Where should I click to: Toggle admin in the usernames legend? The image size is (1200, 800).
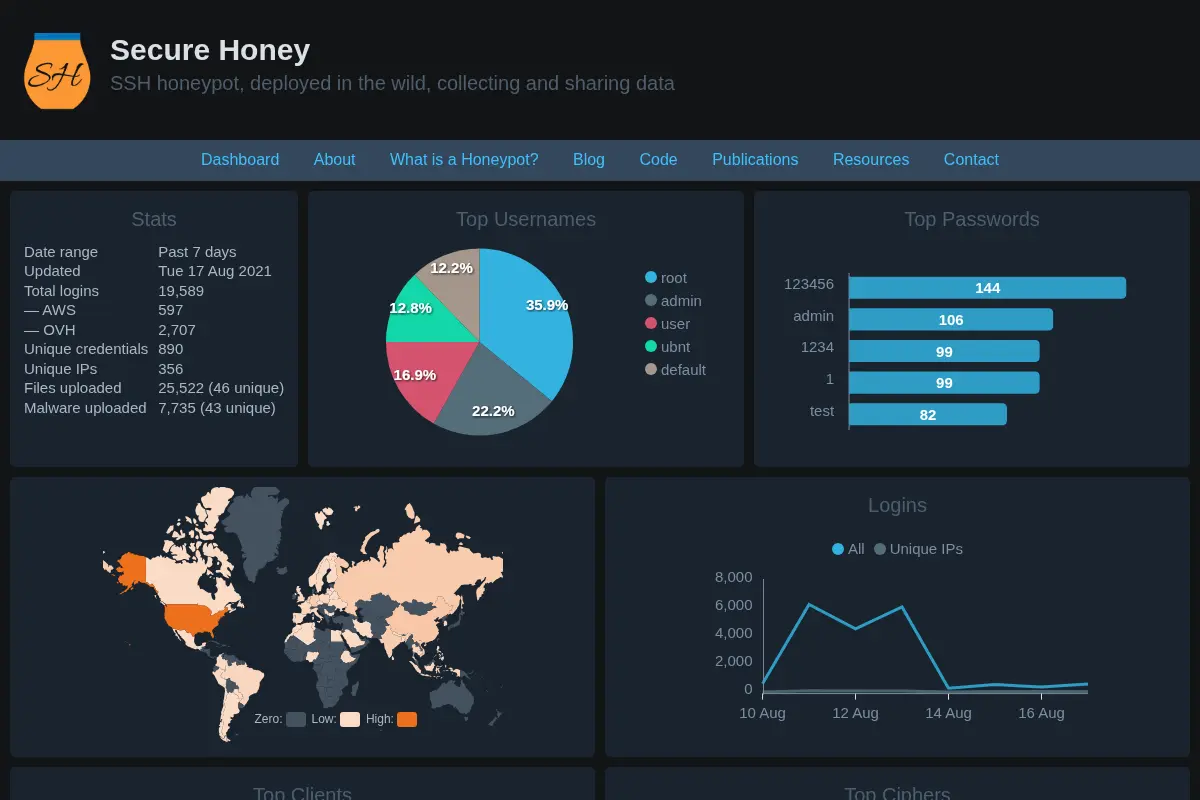673,301
